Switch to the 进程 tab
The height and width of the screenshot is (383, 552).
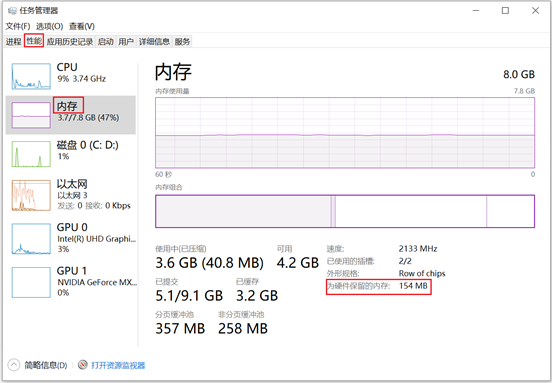[13, 42]
